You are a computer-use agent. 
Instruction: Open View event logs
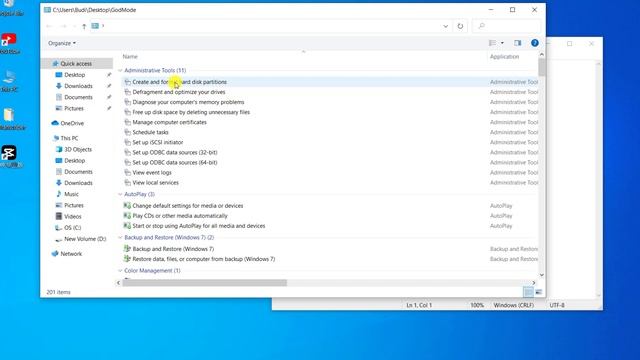coord(152,173)
